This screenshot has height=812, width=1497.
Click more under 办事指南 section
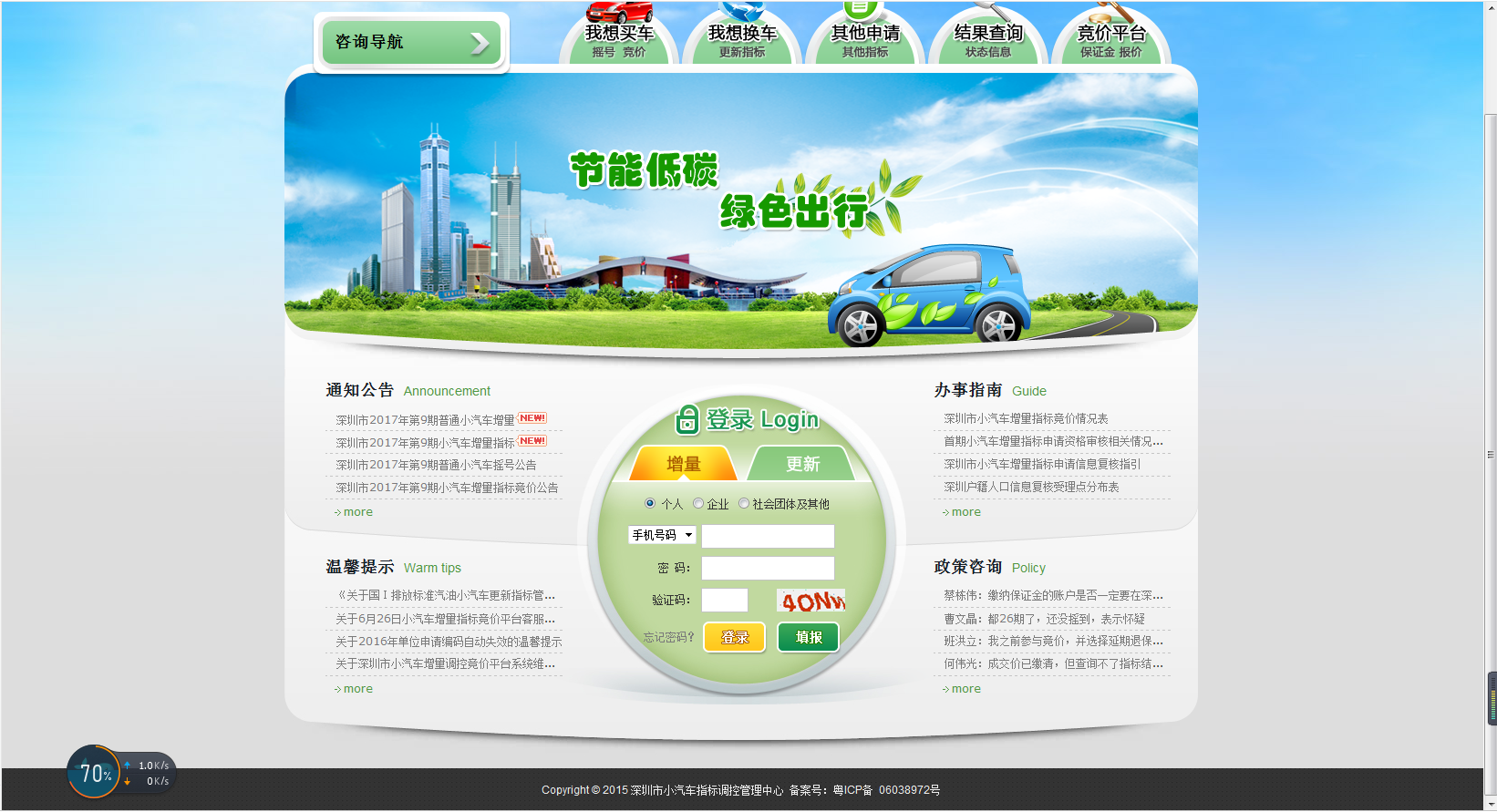point(962,512)
